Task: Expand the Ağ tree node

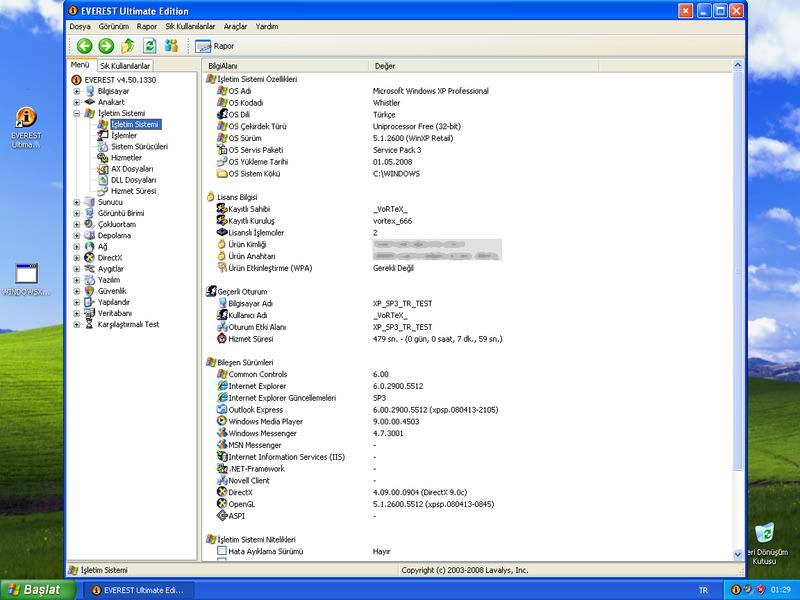Action: pyautogui.click(x=77, y=246)
